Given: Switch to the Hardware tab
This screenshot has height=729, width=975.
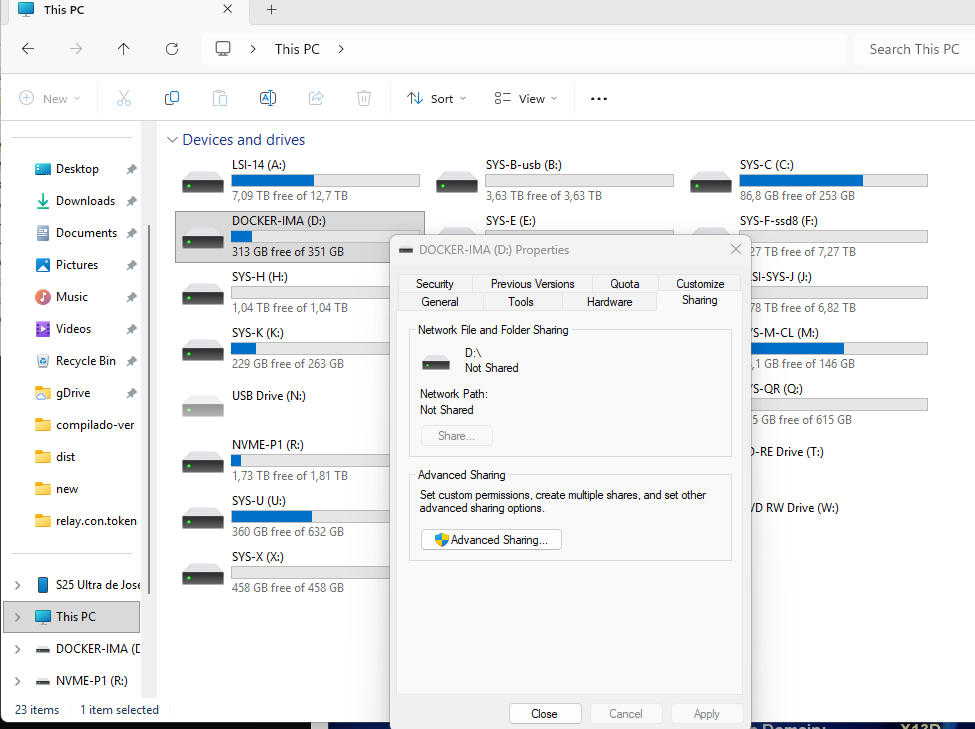Looking at the screenshot, I should pyautogui.click(x=609, y=302).
